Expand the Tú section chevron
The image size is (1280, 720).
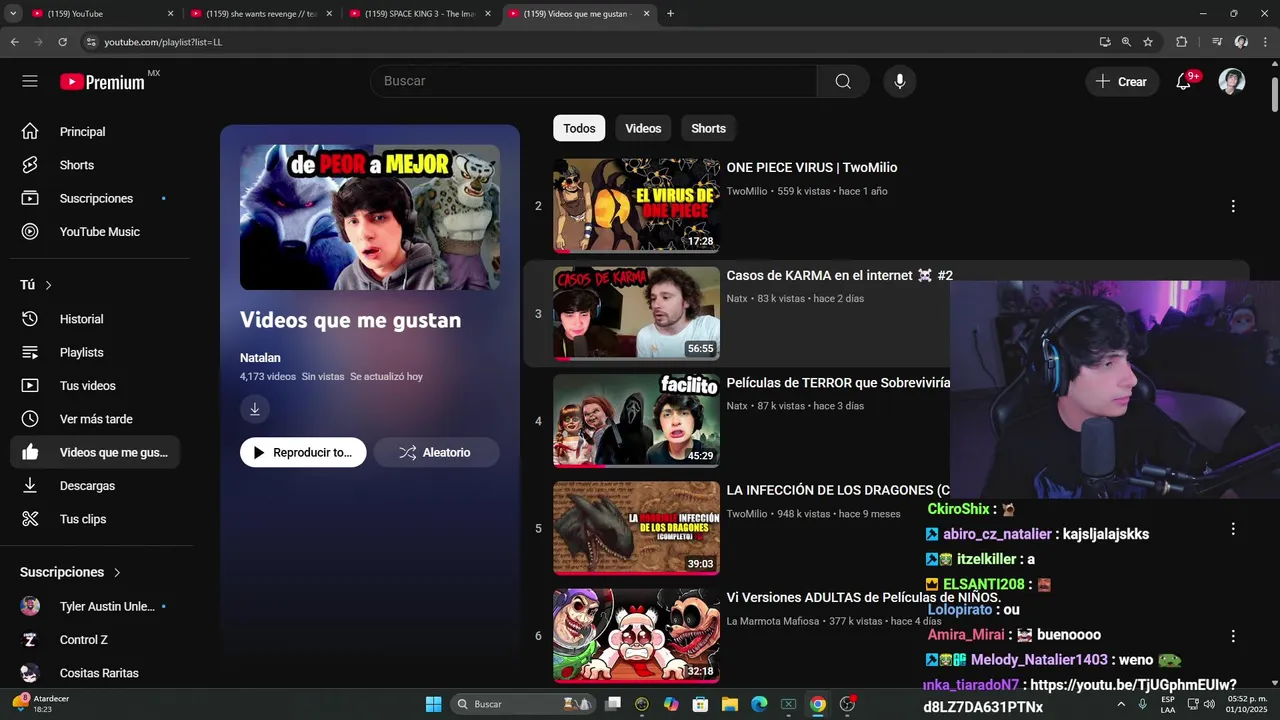(48, 286)
